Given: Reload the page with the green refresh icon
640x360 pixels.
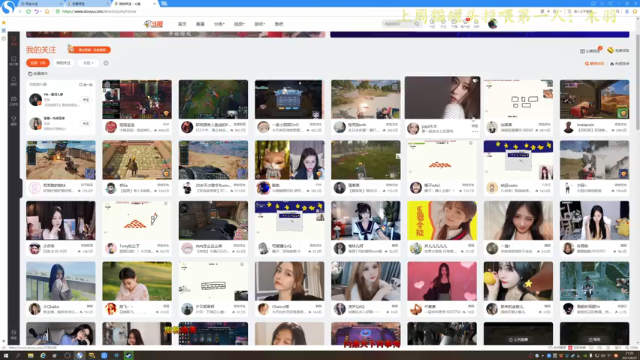Looking at the screenshot, I should pyautogui.click(x=29, y=11).
